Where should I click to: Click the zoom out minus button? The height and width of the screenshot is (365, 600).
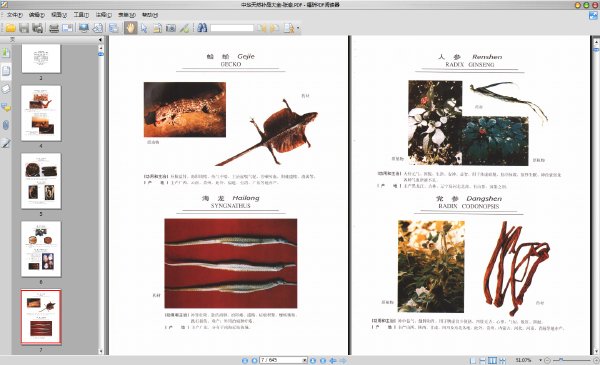(547, 360)
